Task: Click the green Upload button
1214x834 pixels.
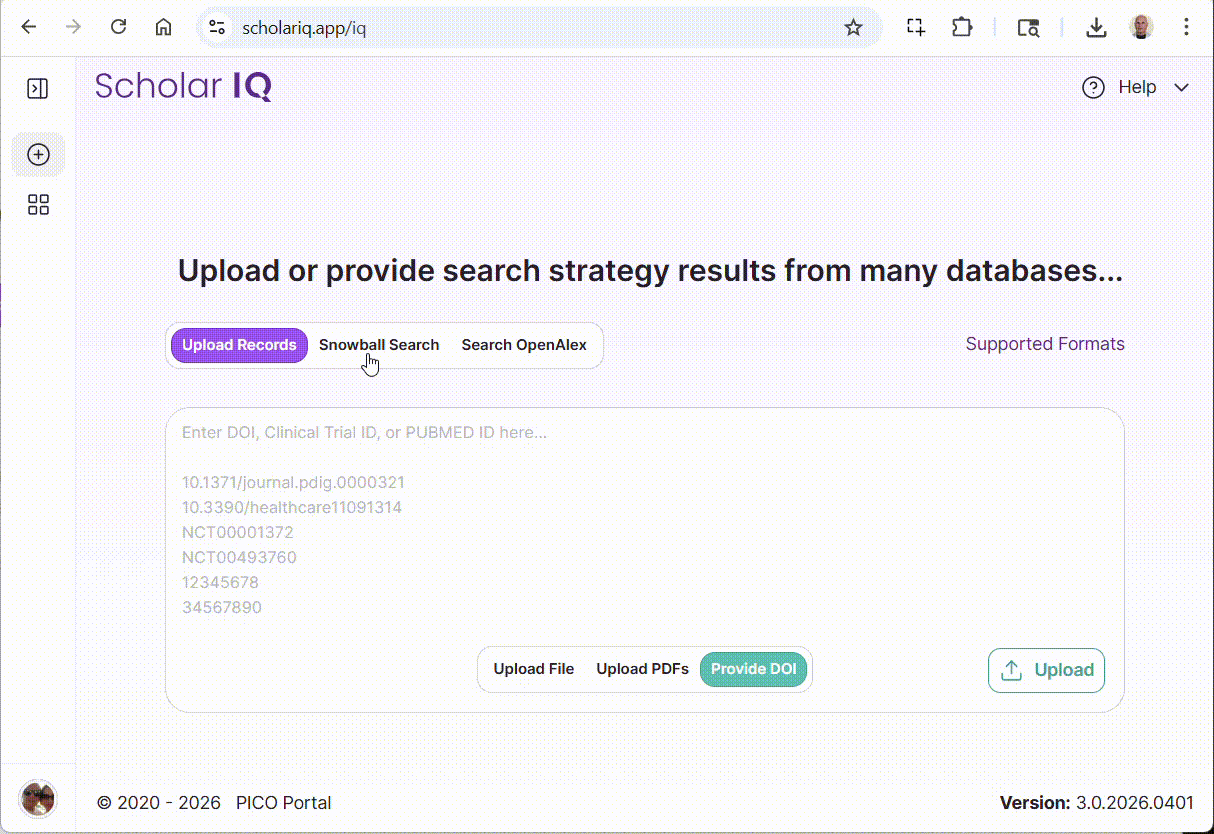Action: click(1046, 669)
